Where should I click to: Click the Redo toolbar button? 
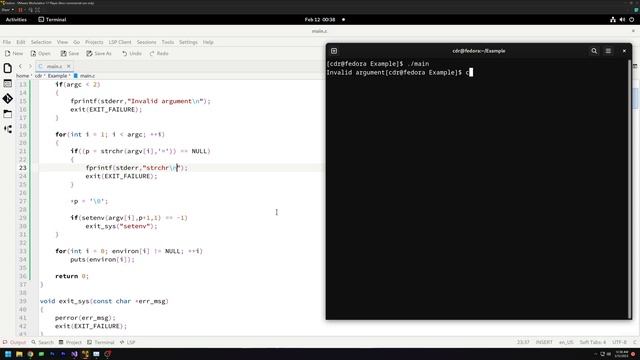click(x=159, y=53)
